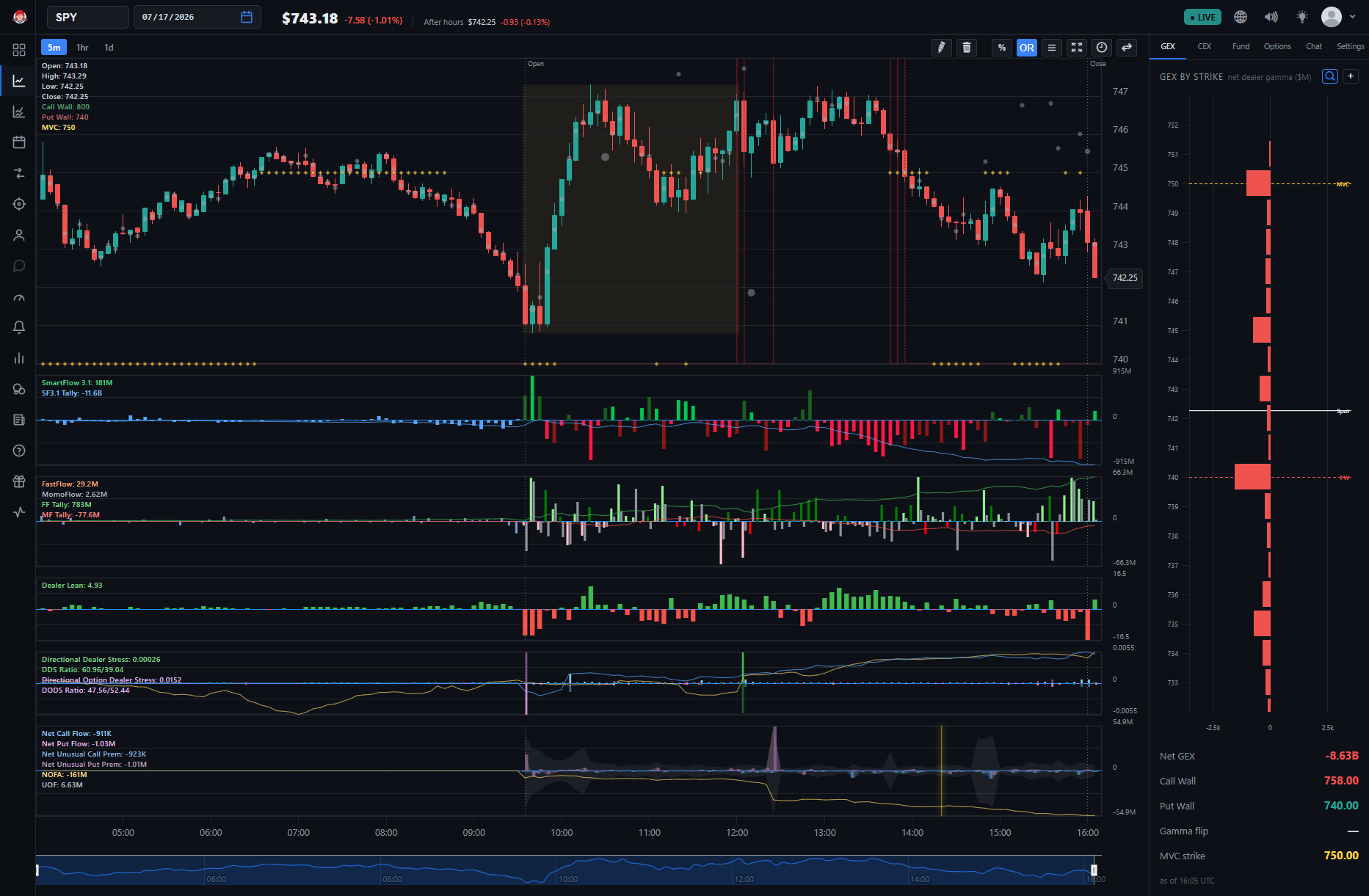
Task: Click the Call Wall value 758.00
Action: [x=1341, y=781]
